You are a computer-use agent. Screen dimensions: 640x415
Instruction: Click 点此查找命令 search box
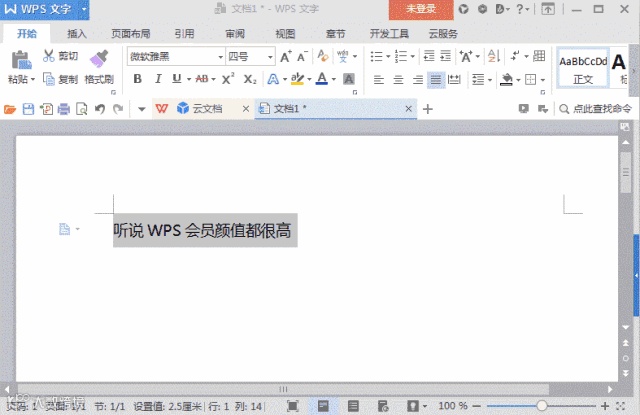[596, 109]
